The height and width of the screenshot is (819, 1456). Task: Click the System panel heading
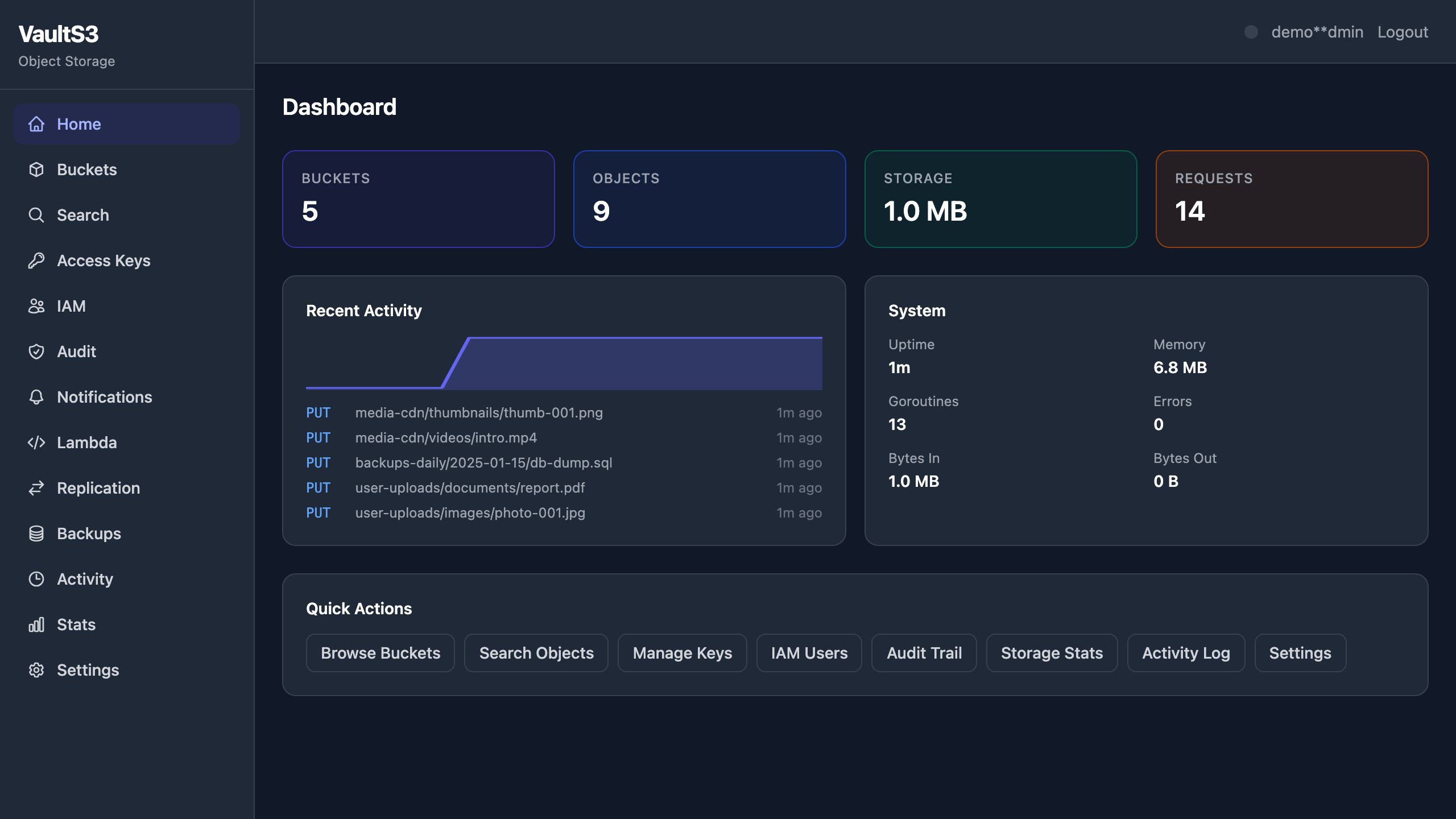tap(917, 311)
